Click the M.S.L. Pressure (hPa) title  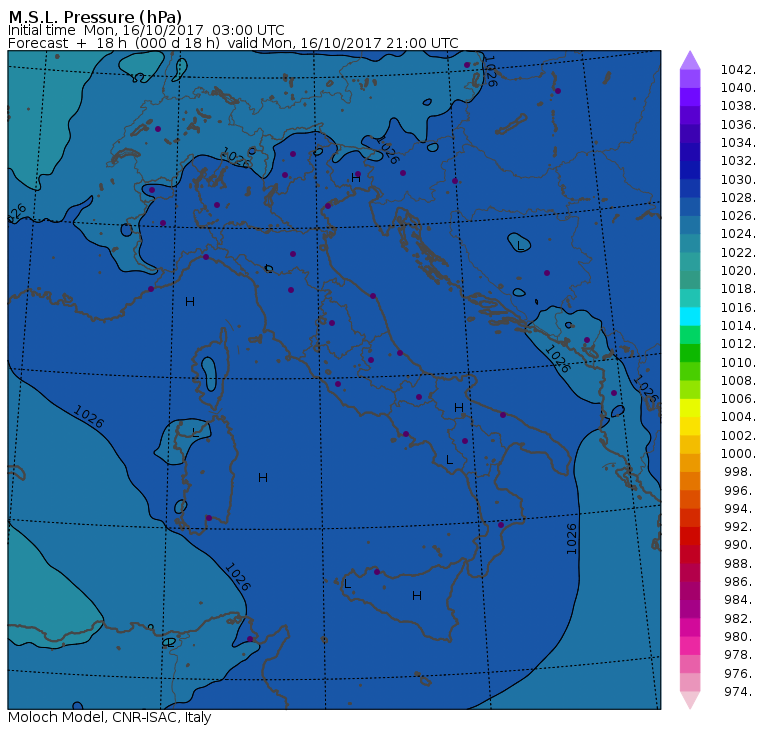(95, 16)
